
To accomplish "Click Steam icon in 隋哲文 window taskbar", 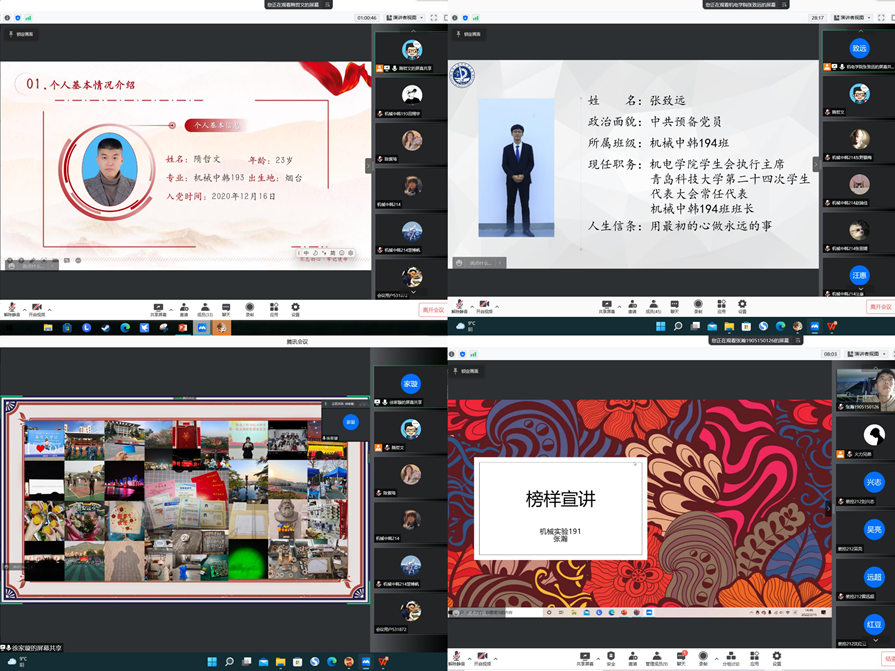I will point(106,327).
